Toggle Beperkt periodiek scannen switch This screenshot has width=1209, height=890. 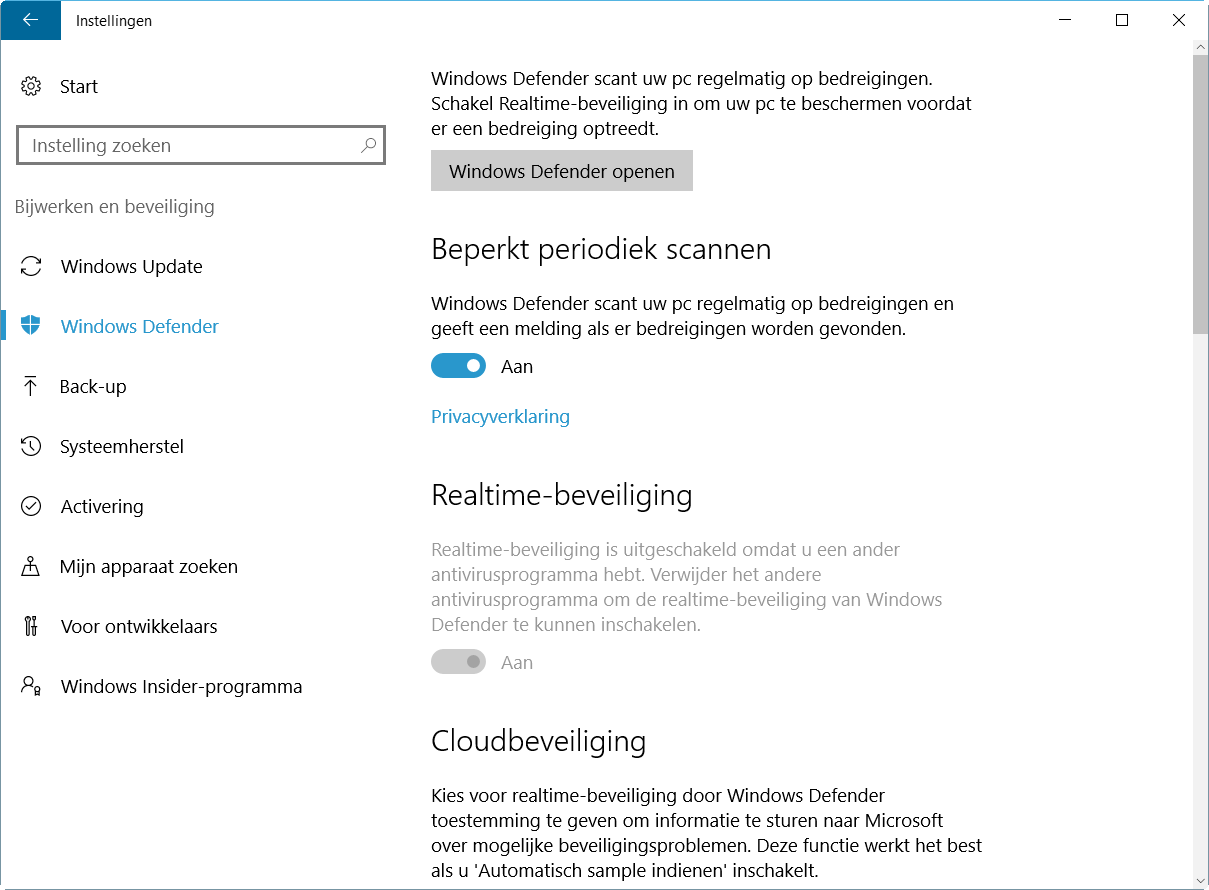[458, 366]
